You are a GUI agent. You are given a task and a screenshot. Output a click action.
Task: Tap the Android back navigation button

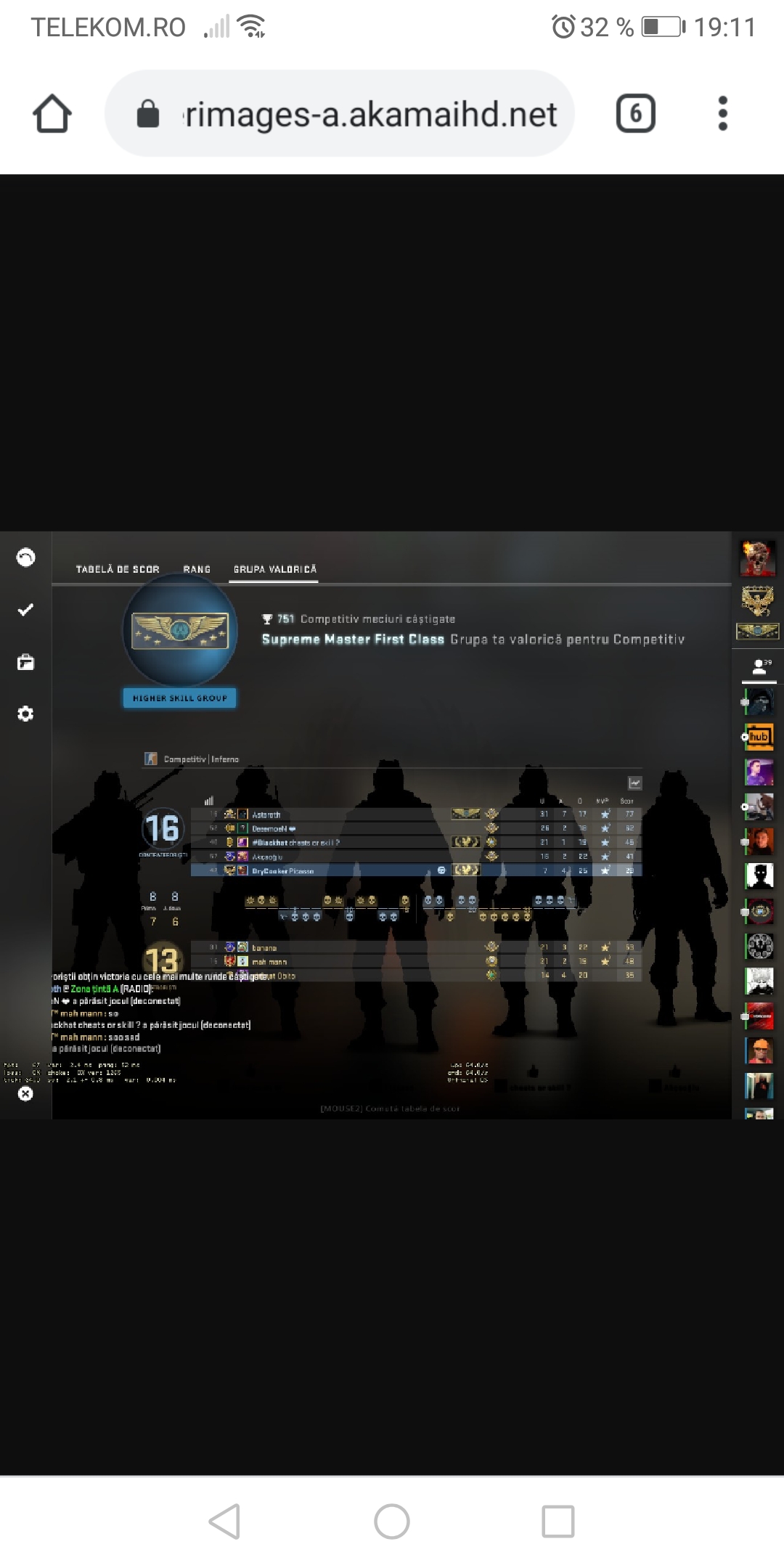point(225,1521)
